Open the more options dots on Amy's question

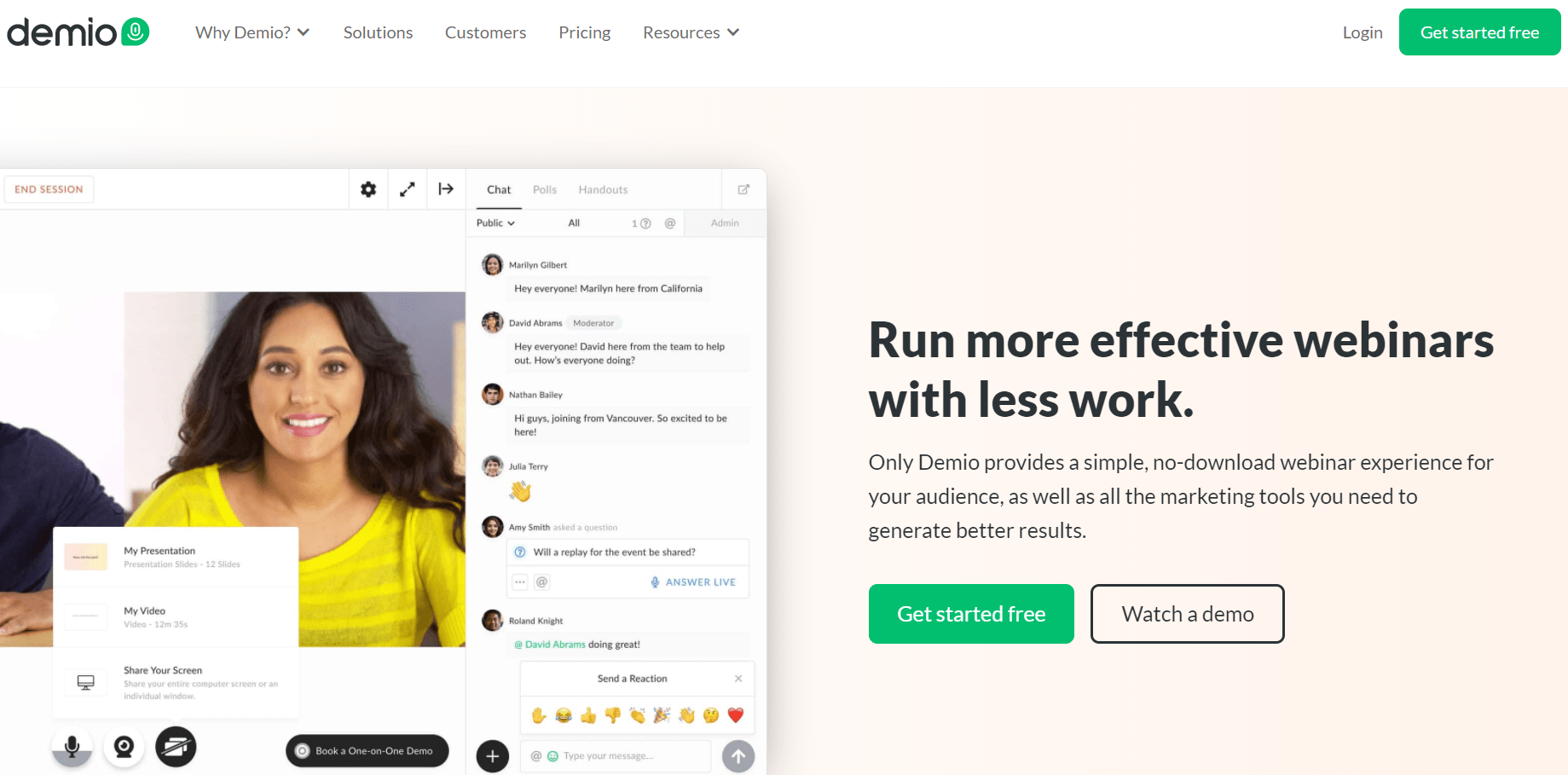pyautogui.click(x=520, y=582)
